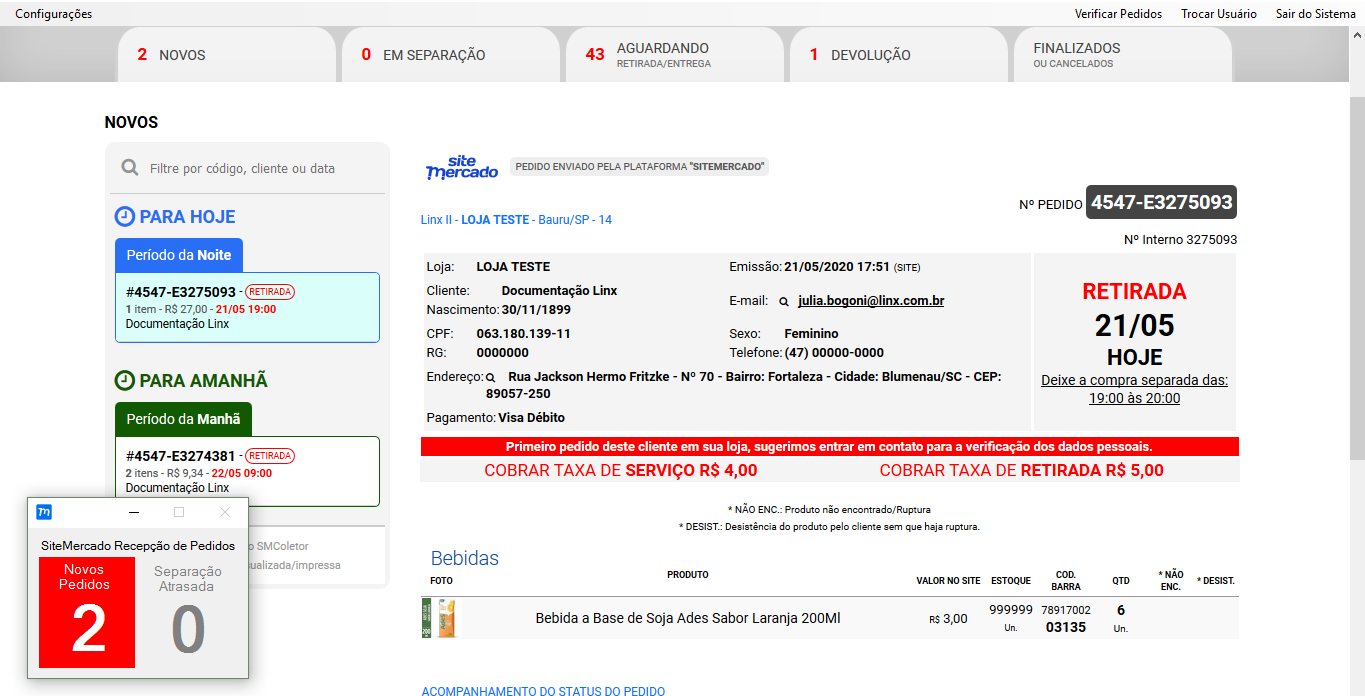
Task: Click the Separação Atrasada tile in popup
Action: pos(187,613)
